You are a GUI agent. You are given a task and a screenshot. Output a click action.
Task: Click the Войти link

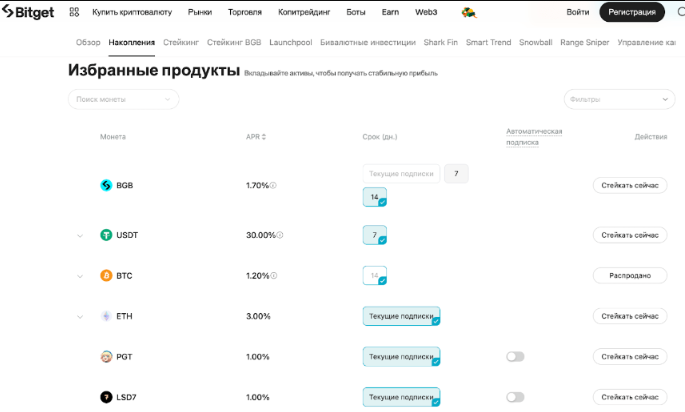tap(578, 12)
